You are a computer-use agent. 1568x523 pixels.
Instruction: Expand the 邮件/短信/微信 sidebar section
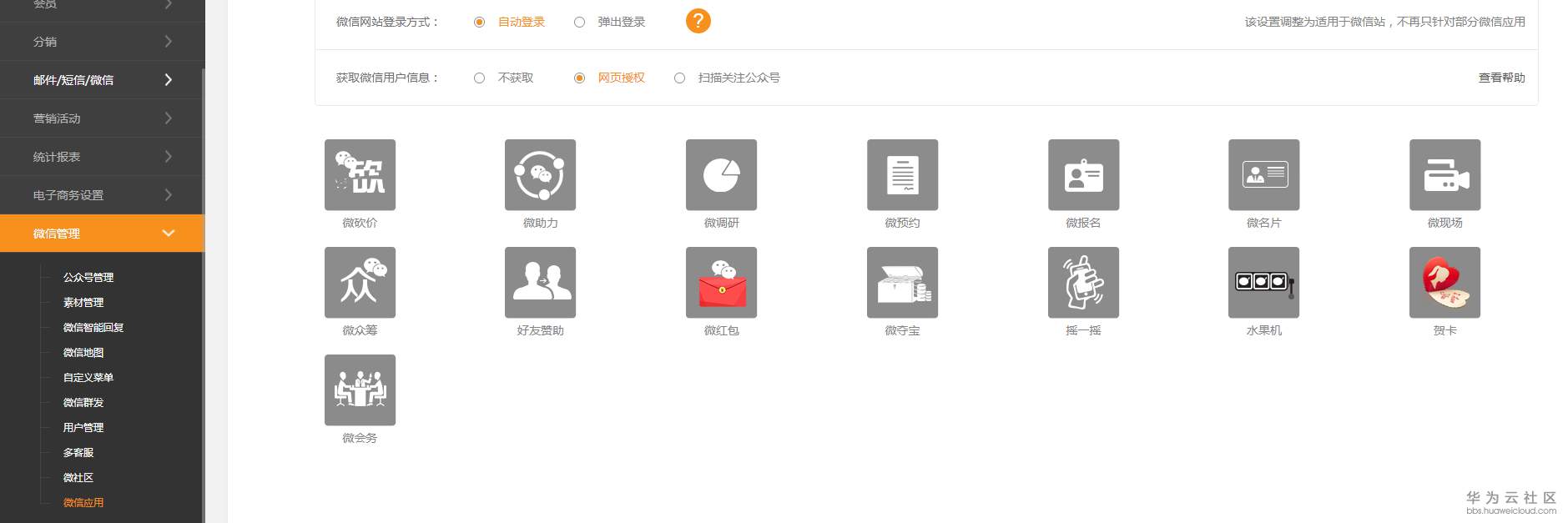click(x=102, y=80)
